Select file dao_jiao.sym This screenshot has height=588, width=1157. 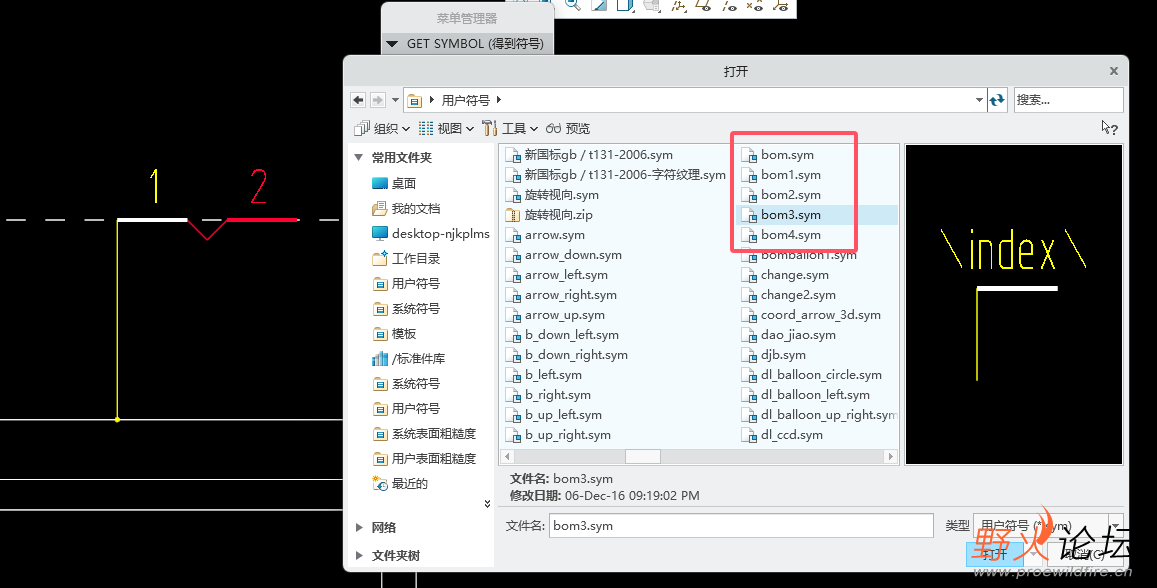pos(790,334)
